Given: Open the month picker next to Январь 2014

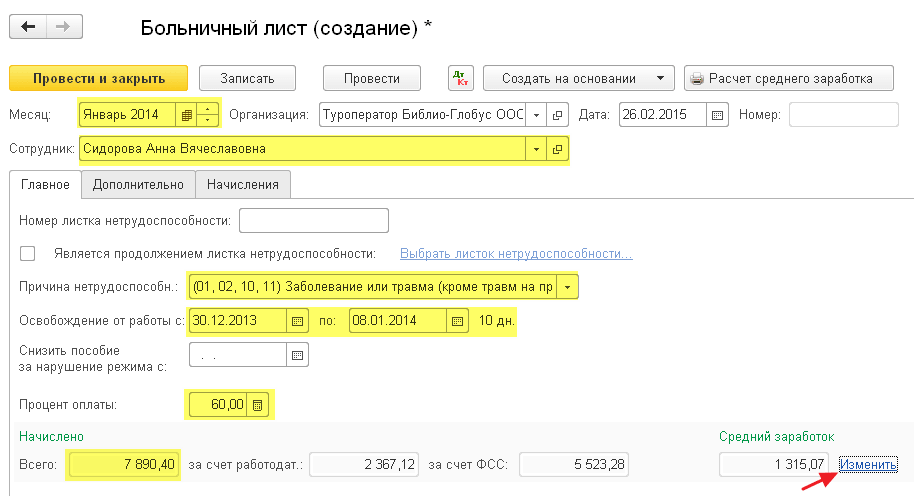Looking at the screenshot, I should point(186,115).
